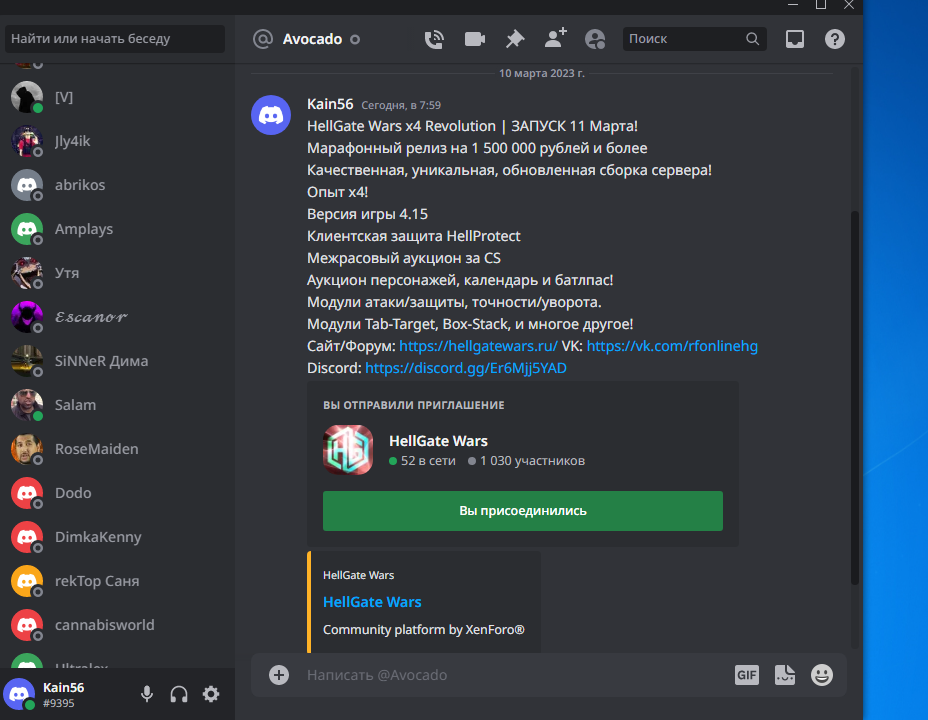Mute the microphone
This screenshot has height=720, width=928.
coord(147,694)
